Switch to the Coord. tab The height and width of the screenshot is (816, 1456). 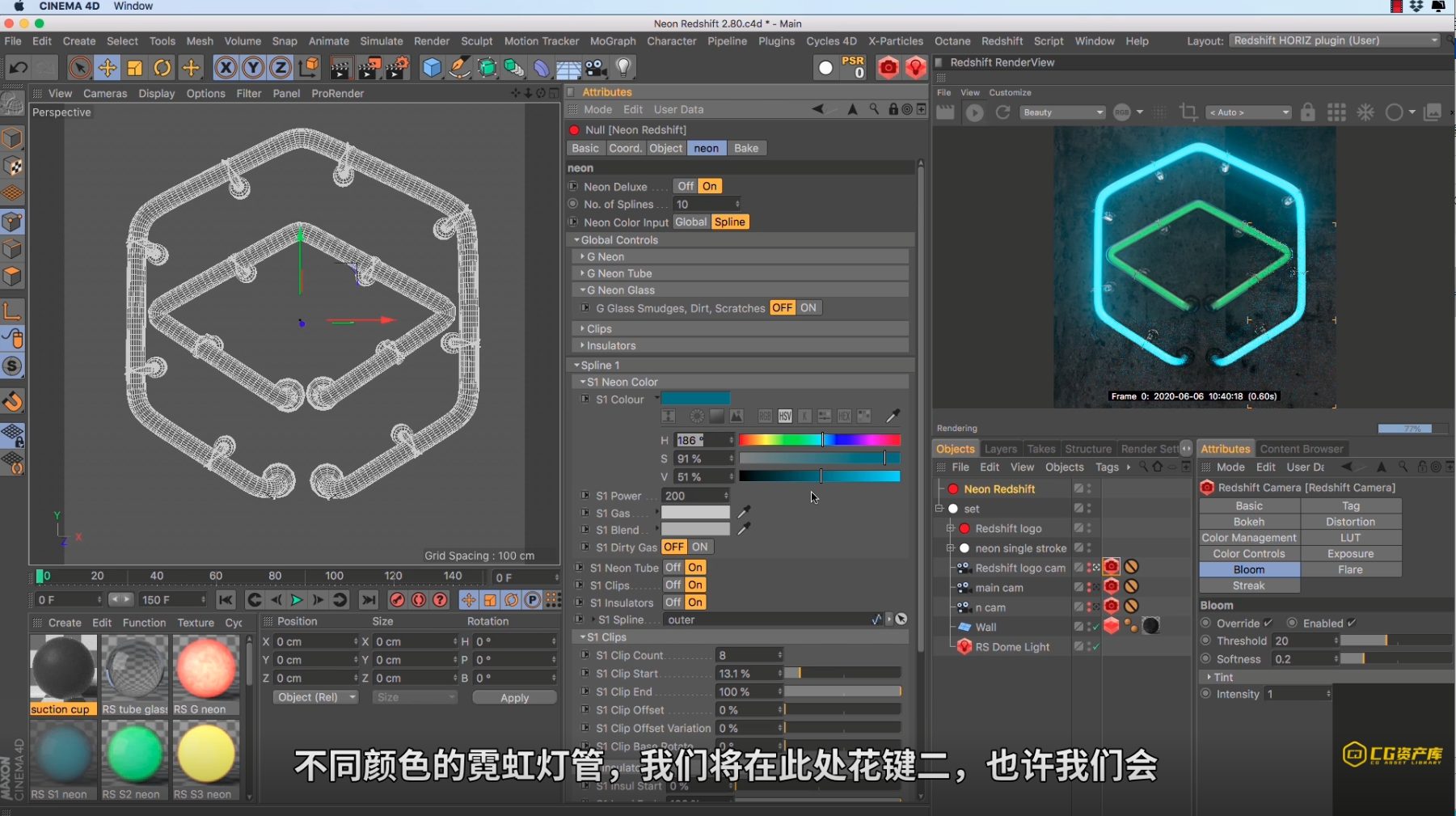point(625,148)
